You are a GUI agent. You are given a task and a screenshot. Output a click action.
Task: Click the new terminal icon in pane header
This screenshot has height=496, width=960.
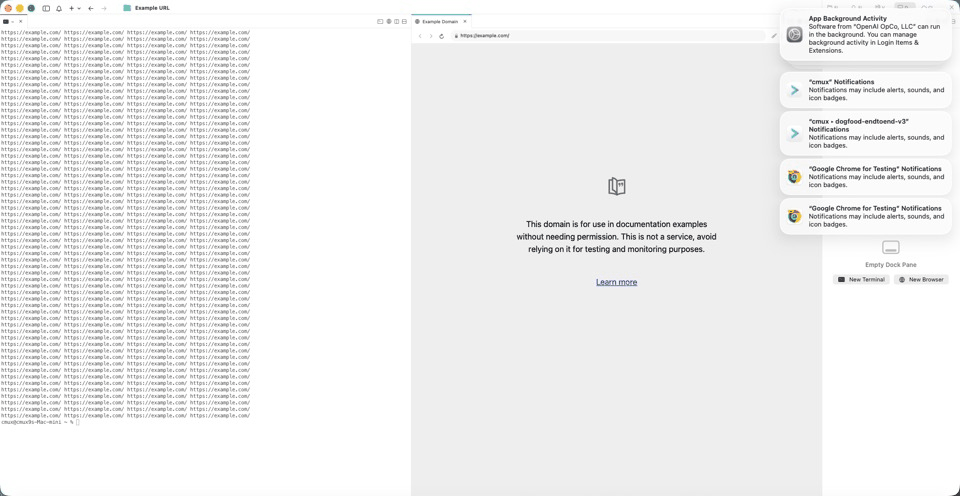pos(380,21)
